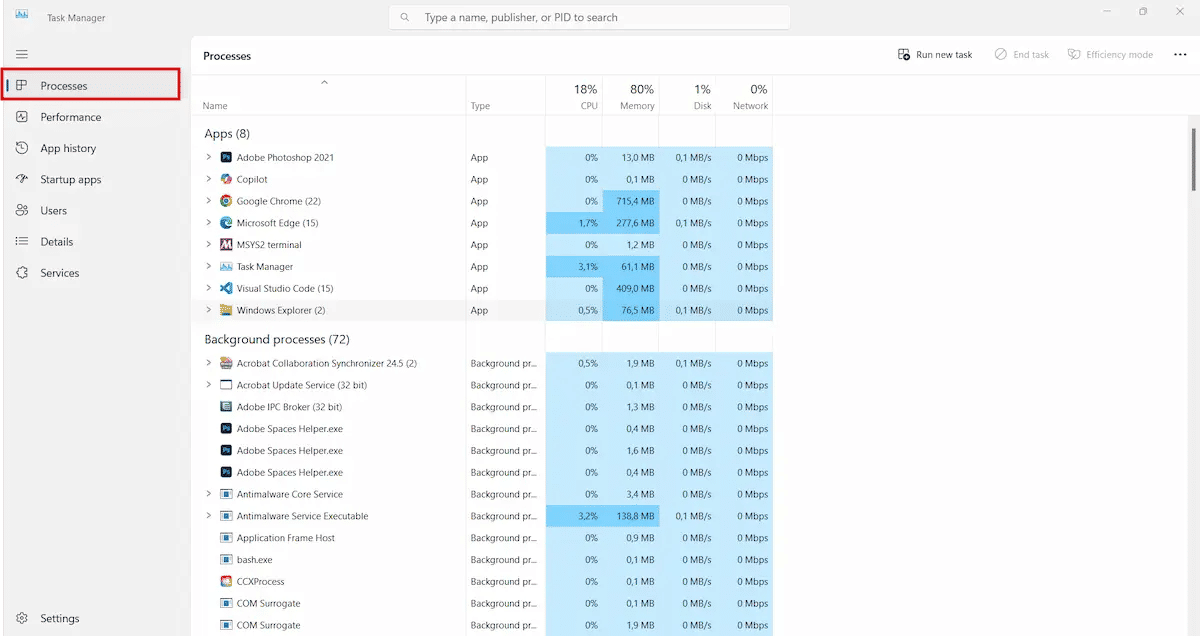Click the Microsoft Edge icon
Screen dimensions: 1200x636
coord(226,223)
